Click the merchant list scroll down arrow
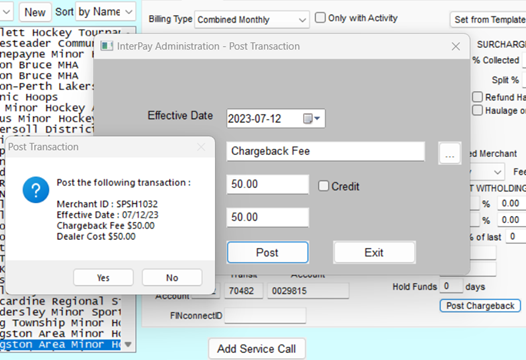Screen dimensions: 526x360 tap(128, 345)
